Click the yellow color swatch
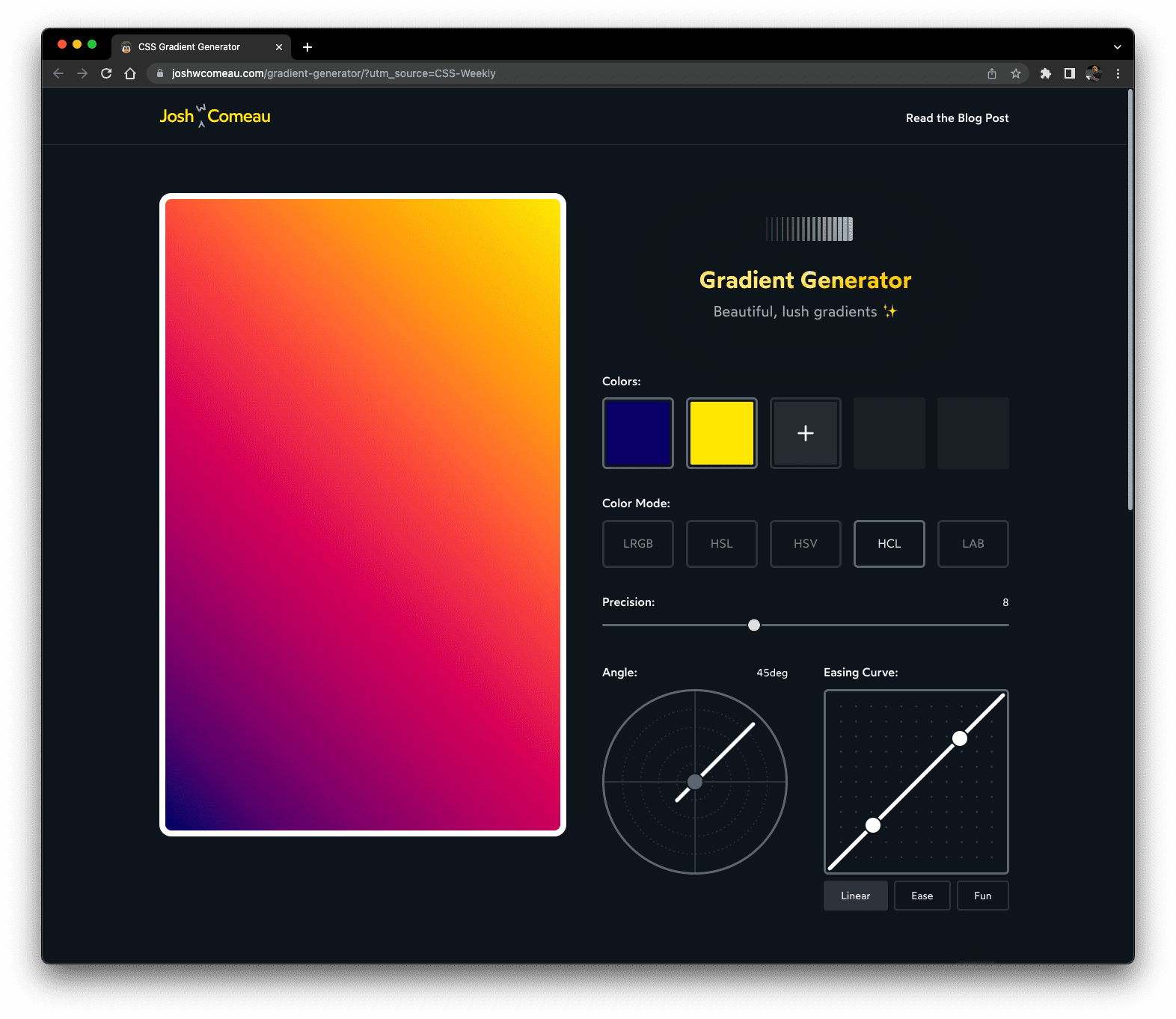The height and width of the screenshot is (1019, 1176). tap(721, 433)
